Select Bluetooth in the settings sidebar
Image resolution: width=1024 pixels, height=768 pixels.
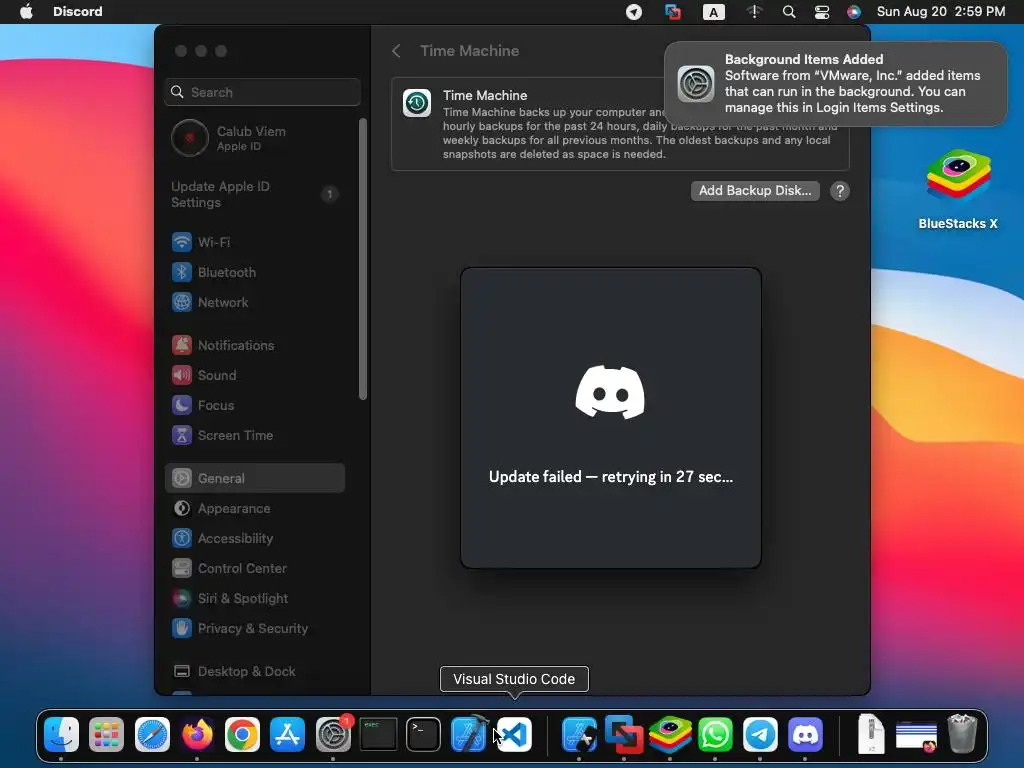pos(255,272)
